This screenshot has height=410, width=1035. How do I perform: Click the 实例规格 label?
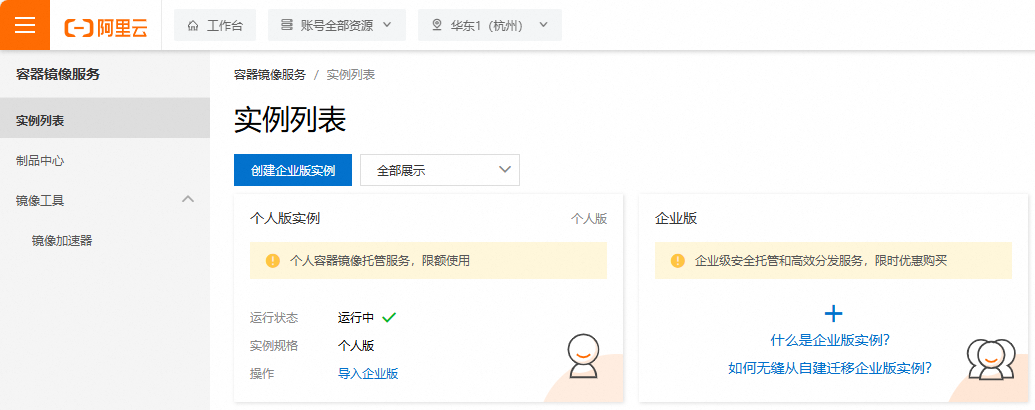click(274, 346)
